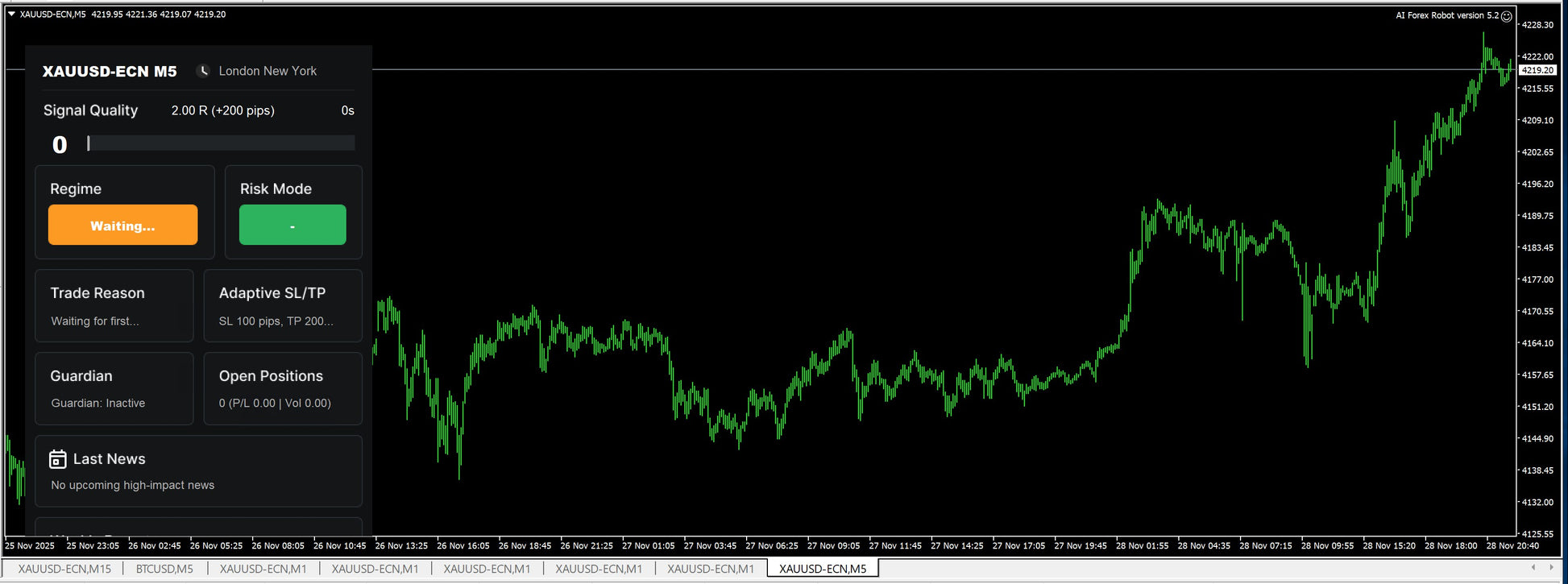Click the XAUUSD-ECN M5 panel title
The height and width of the screenshot is (584, 1568).
pyautogui.click(x=110, y=72)
